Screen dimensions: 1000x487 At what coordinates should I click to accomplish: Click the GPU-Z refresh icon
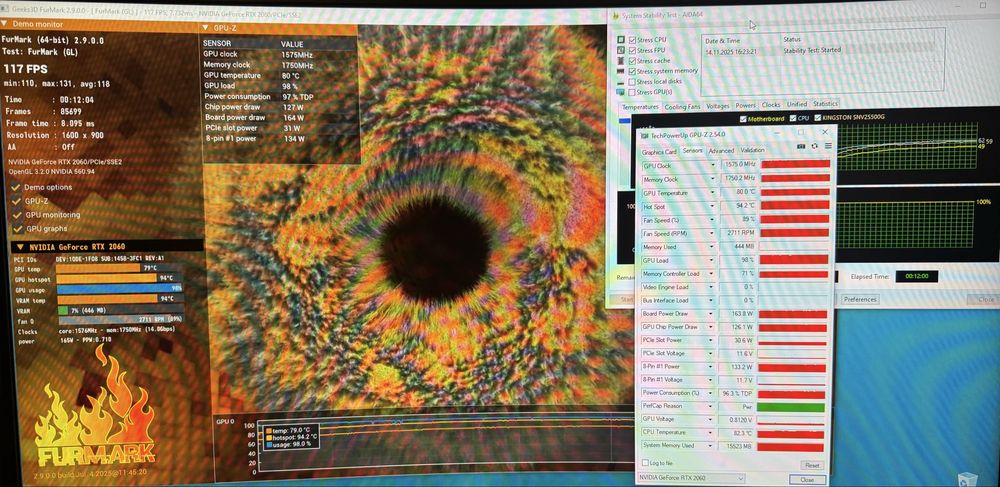click(814, 146)
